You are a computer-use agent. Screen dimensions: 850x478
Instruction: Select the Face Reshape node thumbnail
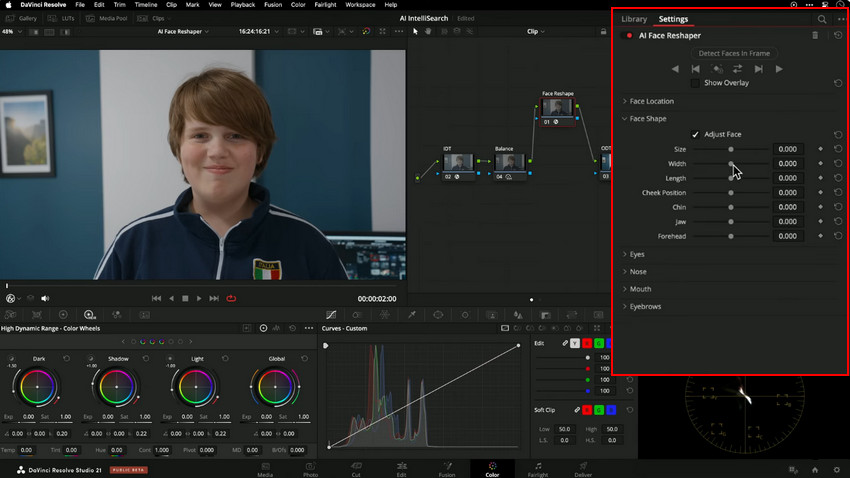[557, 107]
